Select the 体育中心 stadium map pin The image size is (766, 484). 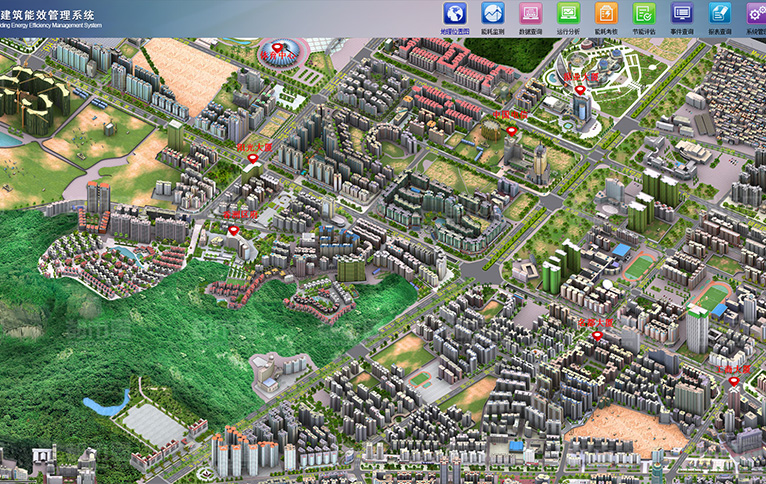277,47
